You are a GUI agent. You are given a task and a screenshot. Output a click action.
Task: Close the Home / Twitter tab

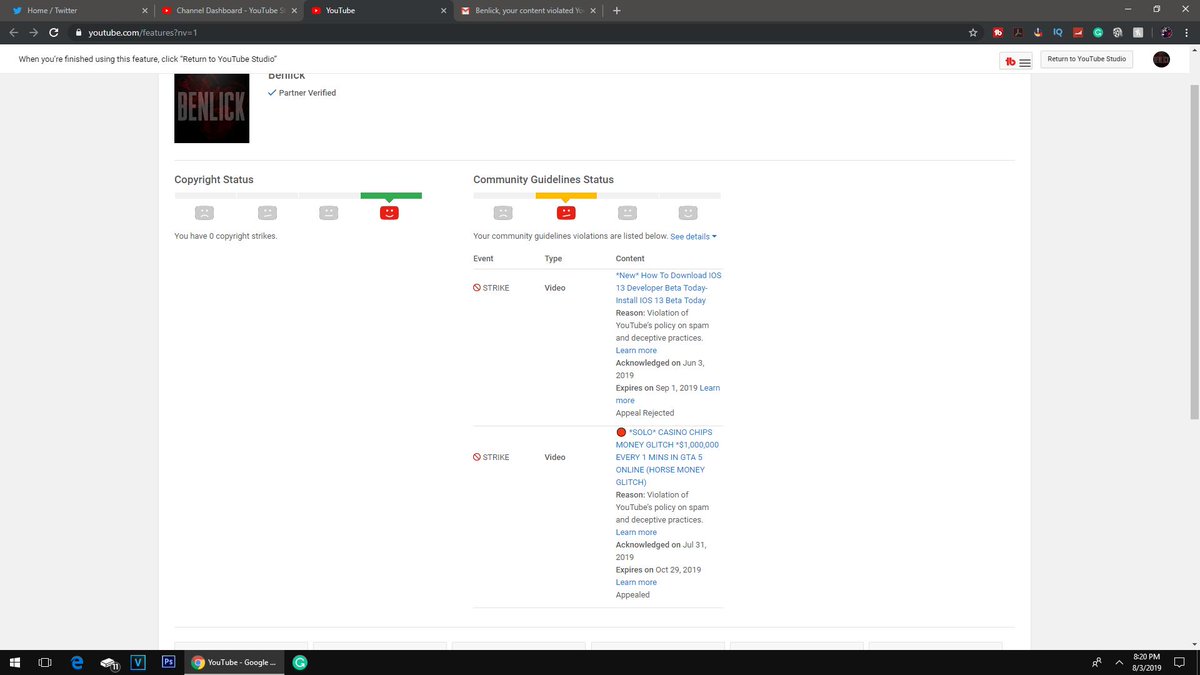click(x=144, y=11)
